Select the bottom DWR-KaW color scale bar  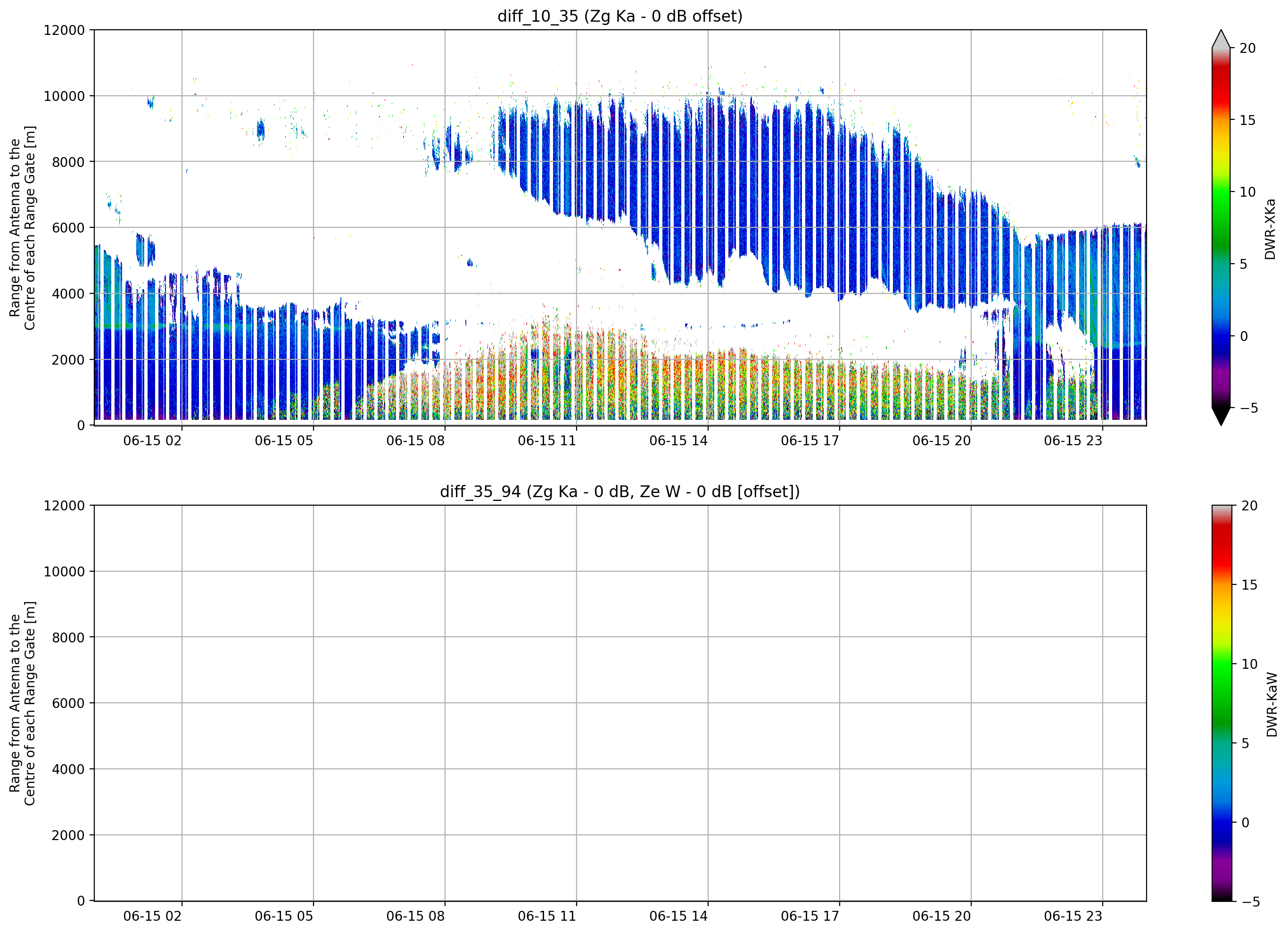[x=1222, y=703]
